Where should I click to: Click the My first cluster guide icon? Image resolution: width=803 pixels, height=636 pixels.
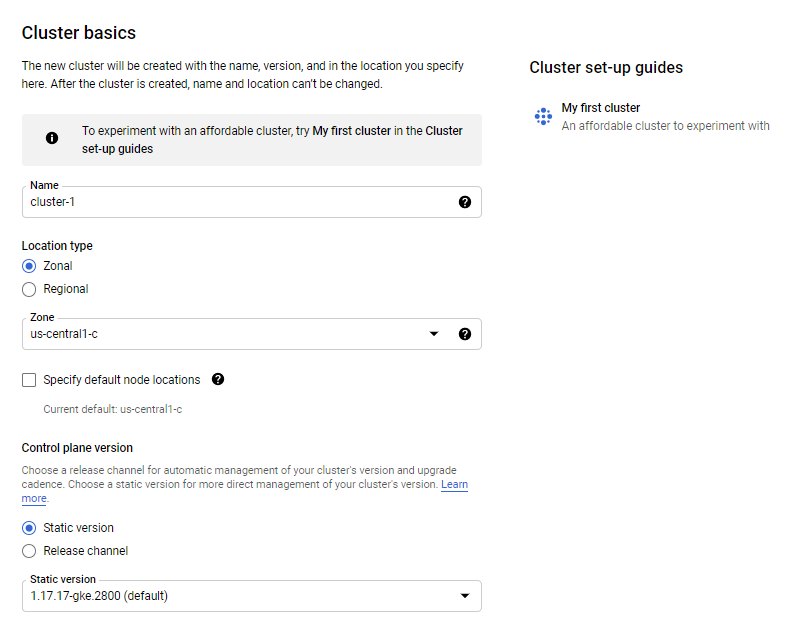543,117
